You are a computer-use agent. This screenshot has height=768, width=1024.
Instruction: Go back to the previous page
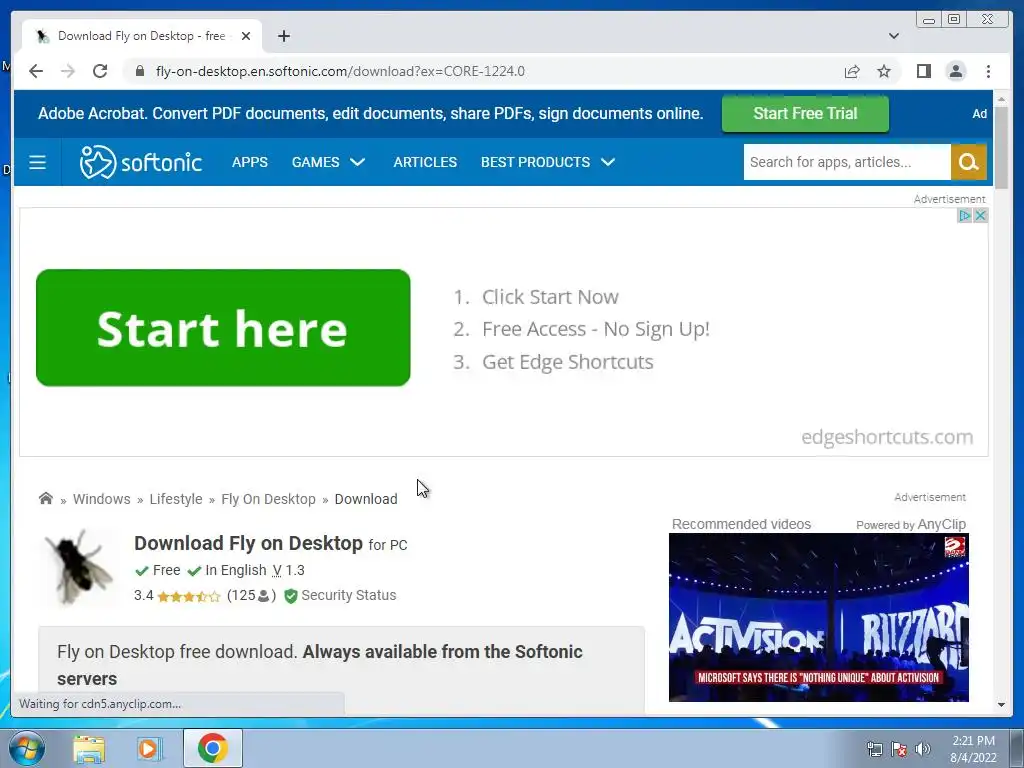click(x=36, y=71)
